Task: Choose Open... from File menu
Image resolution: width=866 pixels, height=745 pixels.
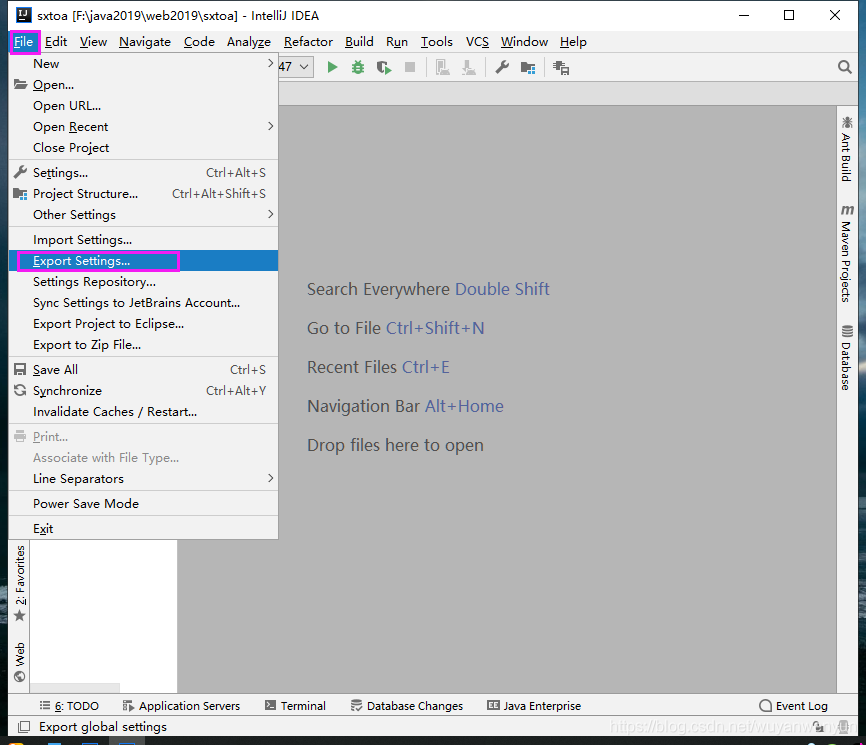Action: pyautogui.click(x=144, y=84)
